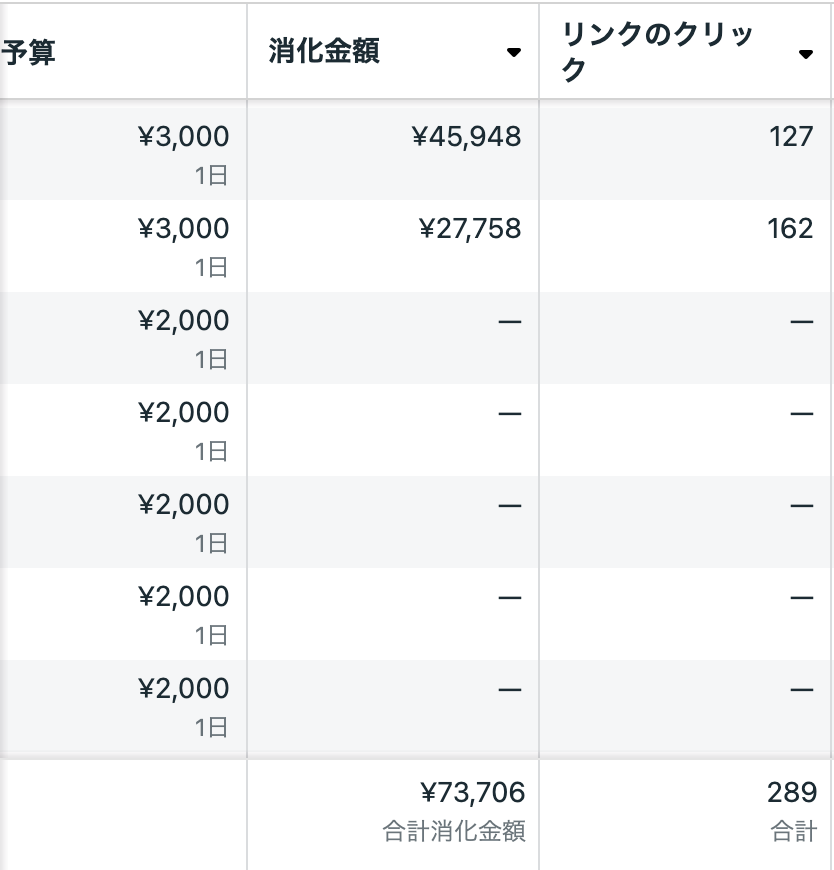Click the 予算 column header
Viewport: 834px width, 870px height.
pos(30,52)
